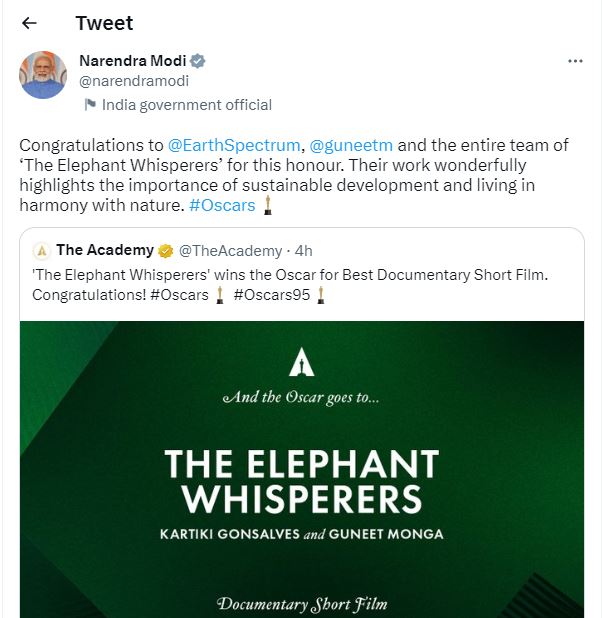Viewport: 602px width, 618px height.
Task: Open the India government official label
Action: click(185, 105)
